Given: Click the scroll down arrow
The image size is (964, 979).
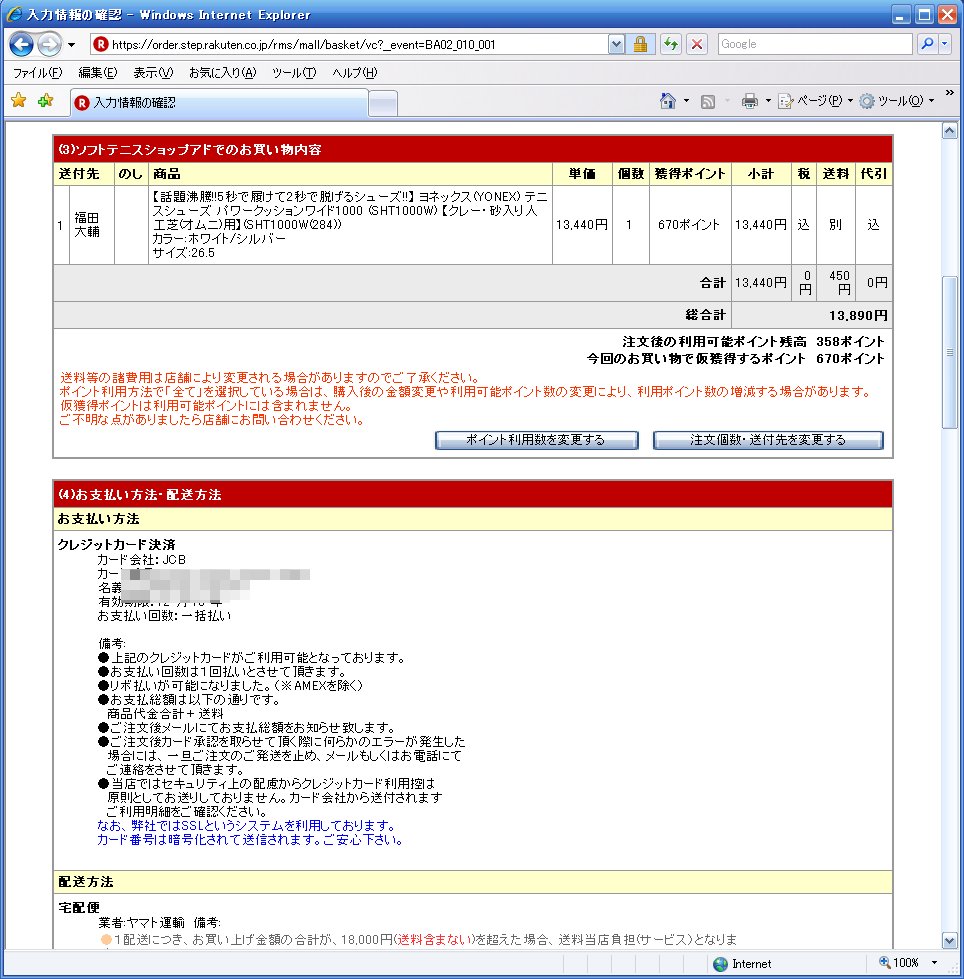Looking at the screenshot, I should pyautogui.click(x=950, y=940).
